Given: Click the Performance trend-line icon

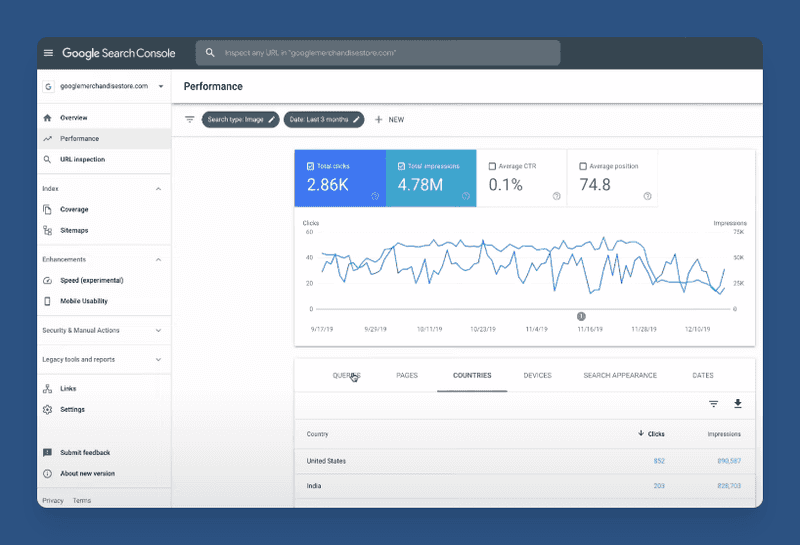Looking at the screenshot, I should 47,139.
